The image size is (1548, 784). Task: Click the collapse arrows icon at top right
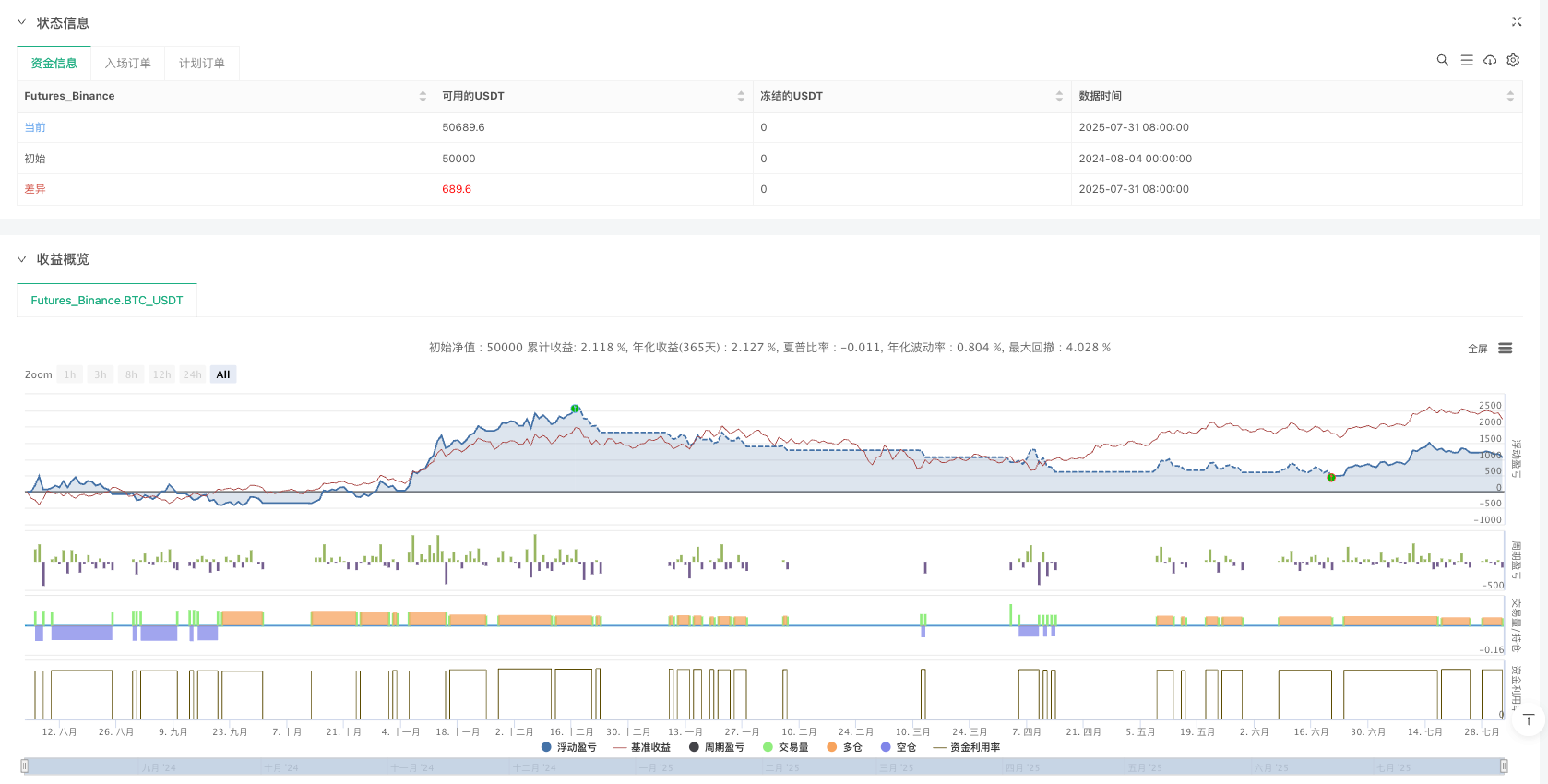[1516, 21]
